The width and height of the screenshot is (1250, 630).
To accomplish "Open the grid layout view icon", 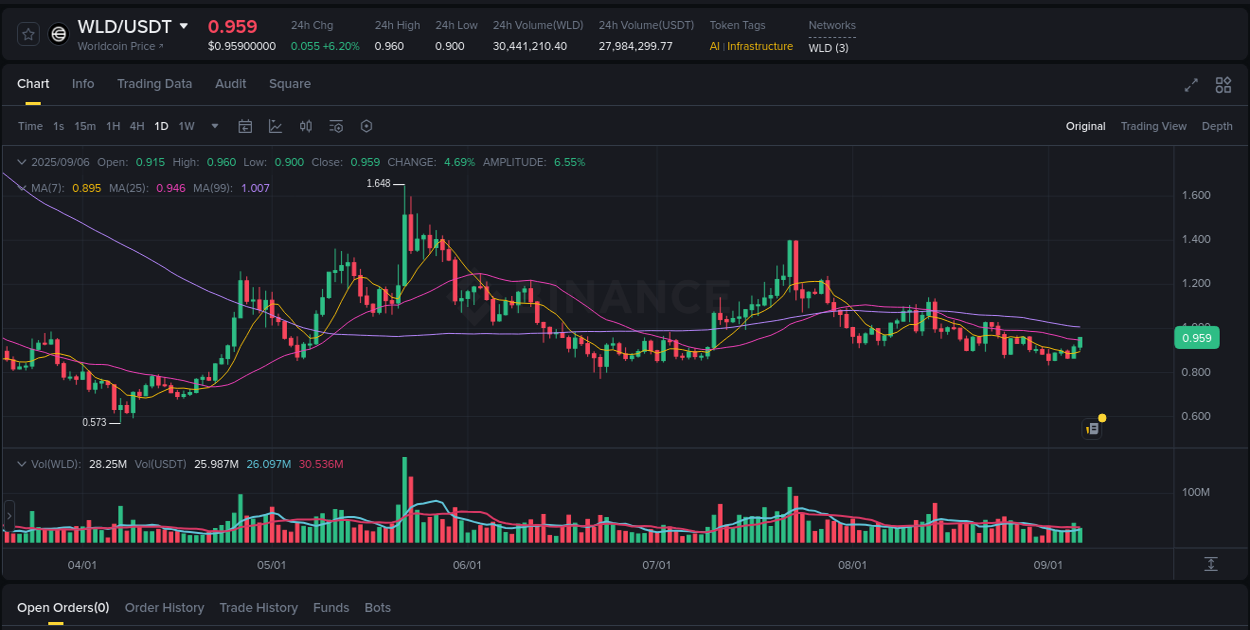I will click(1223, 86).
